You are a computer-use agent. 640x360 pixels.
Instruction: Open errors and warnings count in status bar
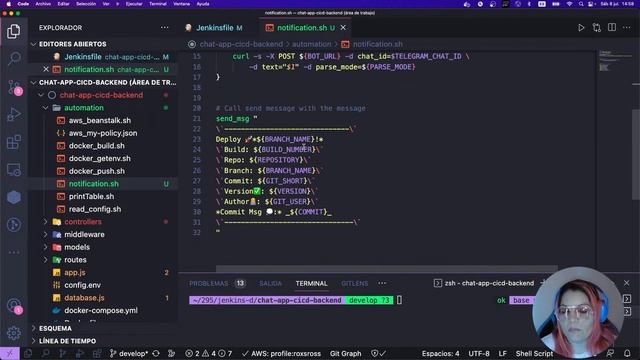pyautogui.click(x=209, y=353)
